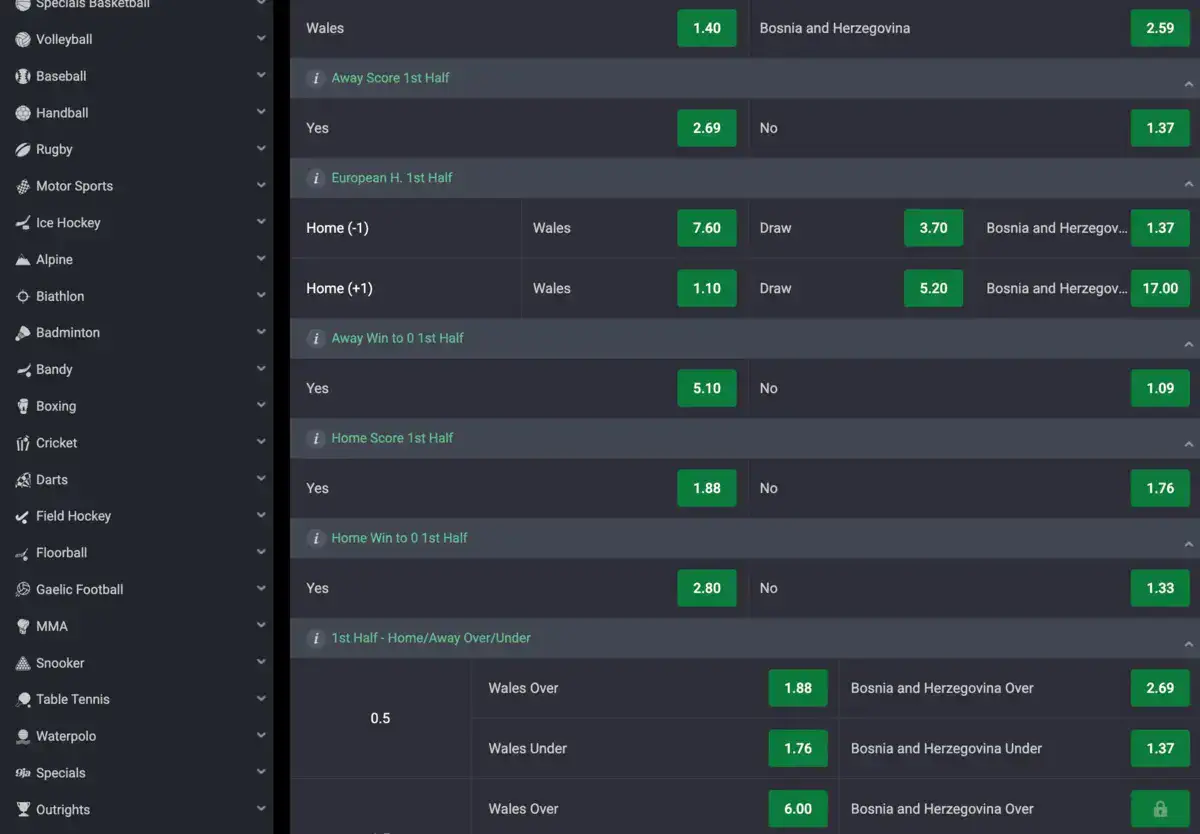Expand the Volleyball menu chevron
The width and height of the screenshot is (1200, 834).
tap(261, 38)
